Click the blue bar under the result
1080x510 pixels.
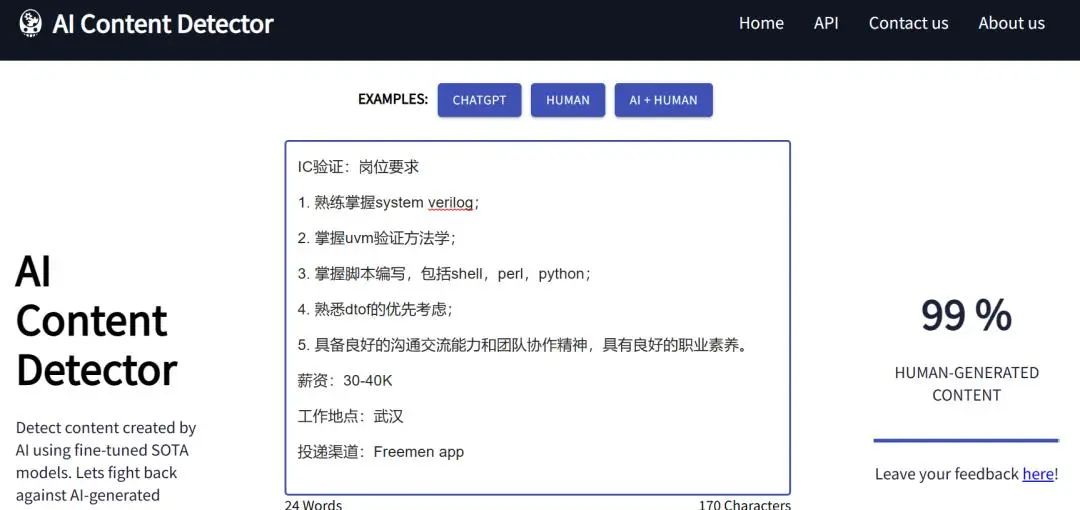[966, 440]
